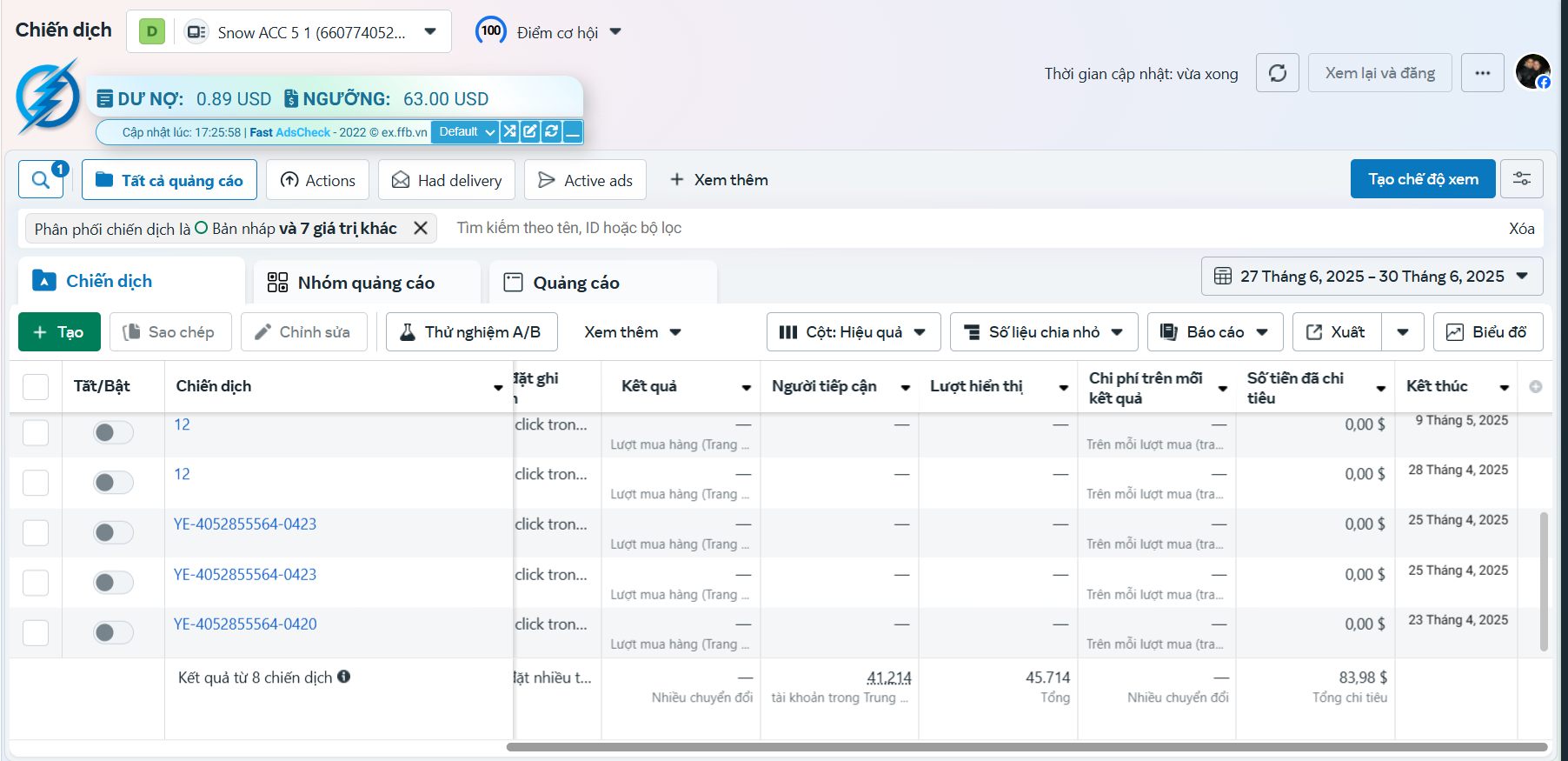Open campaign link YE-4052855564-0420

click(x=245, y=624)
